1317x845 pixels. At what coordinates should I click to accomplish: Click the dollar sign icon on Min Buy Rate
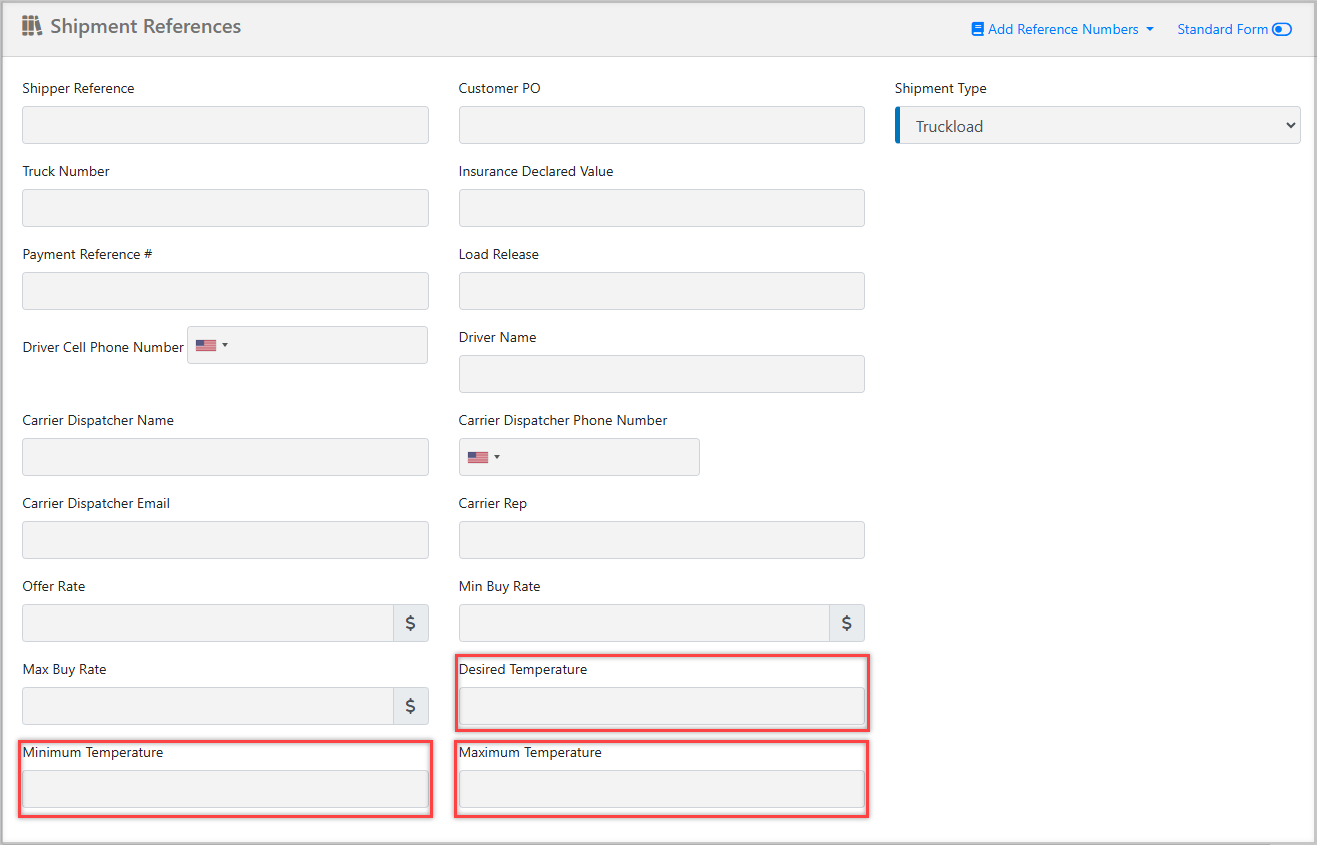847,622
